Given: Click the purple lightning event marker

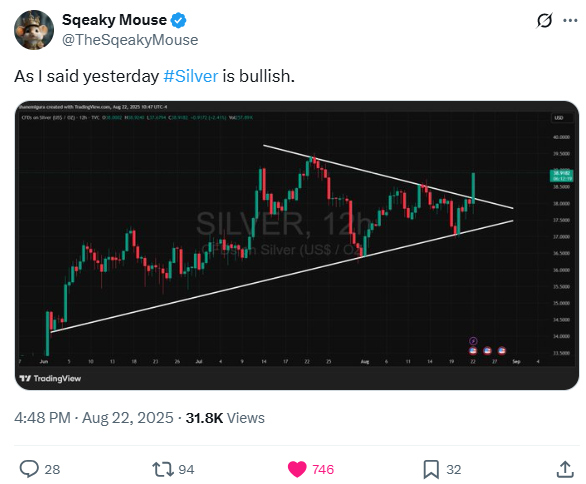Looking at the screenshot, I should pos(473,340).
